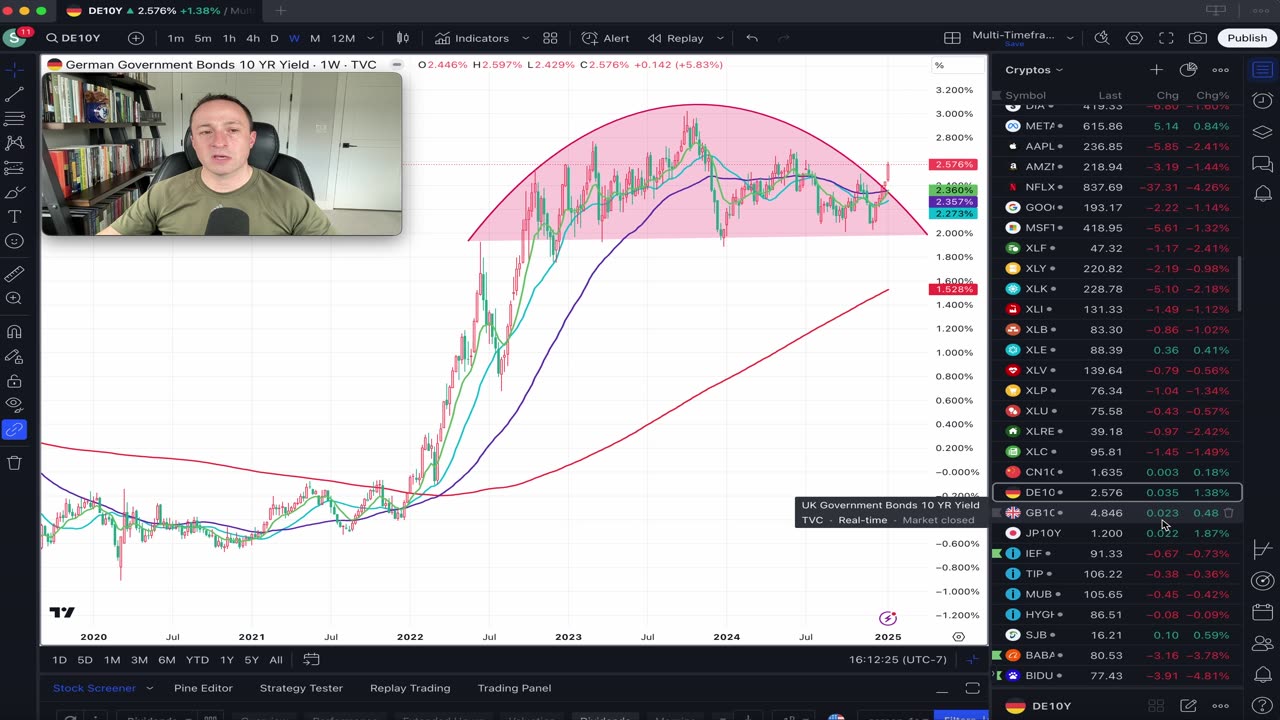Minimize the bottom panel
This screenshot has height=720, width=1280.
[x=941, y=689]
